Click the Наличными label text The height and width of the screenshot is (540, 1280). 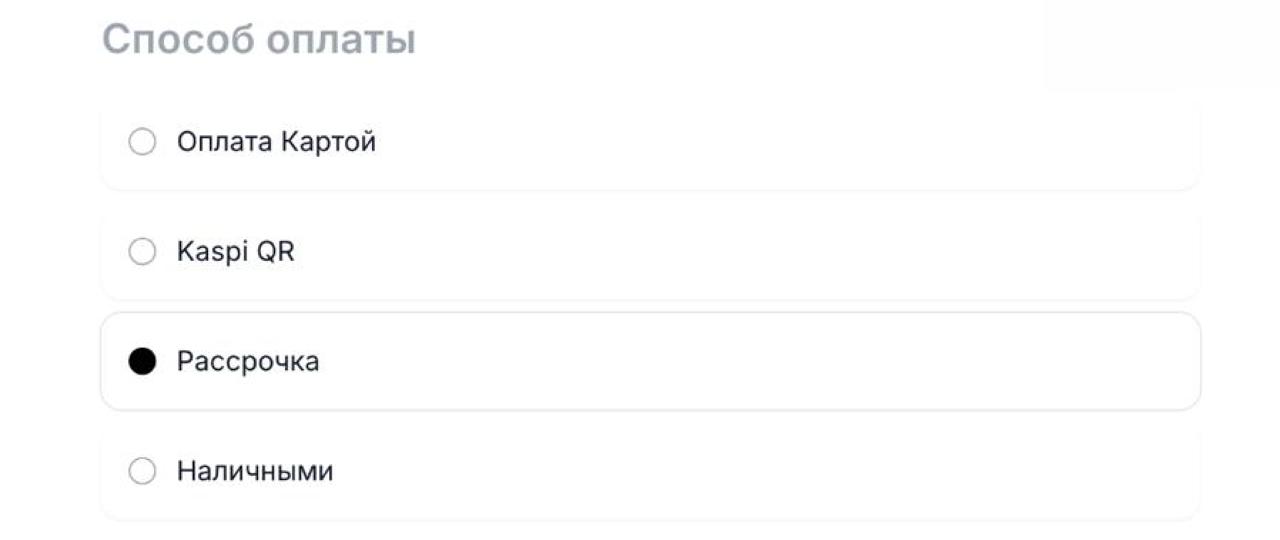click(255, 471)
